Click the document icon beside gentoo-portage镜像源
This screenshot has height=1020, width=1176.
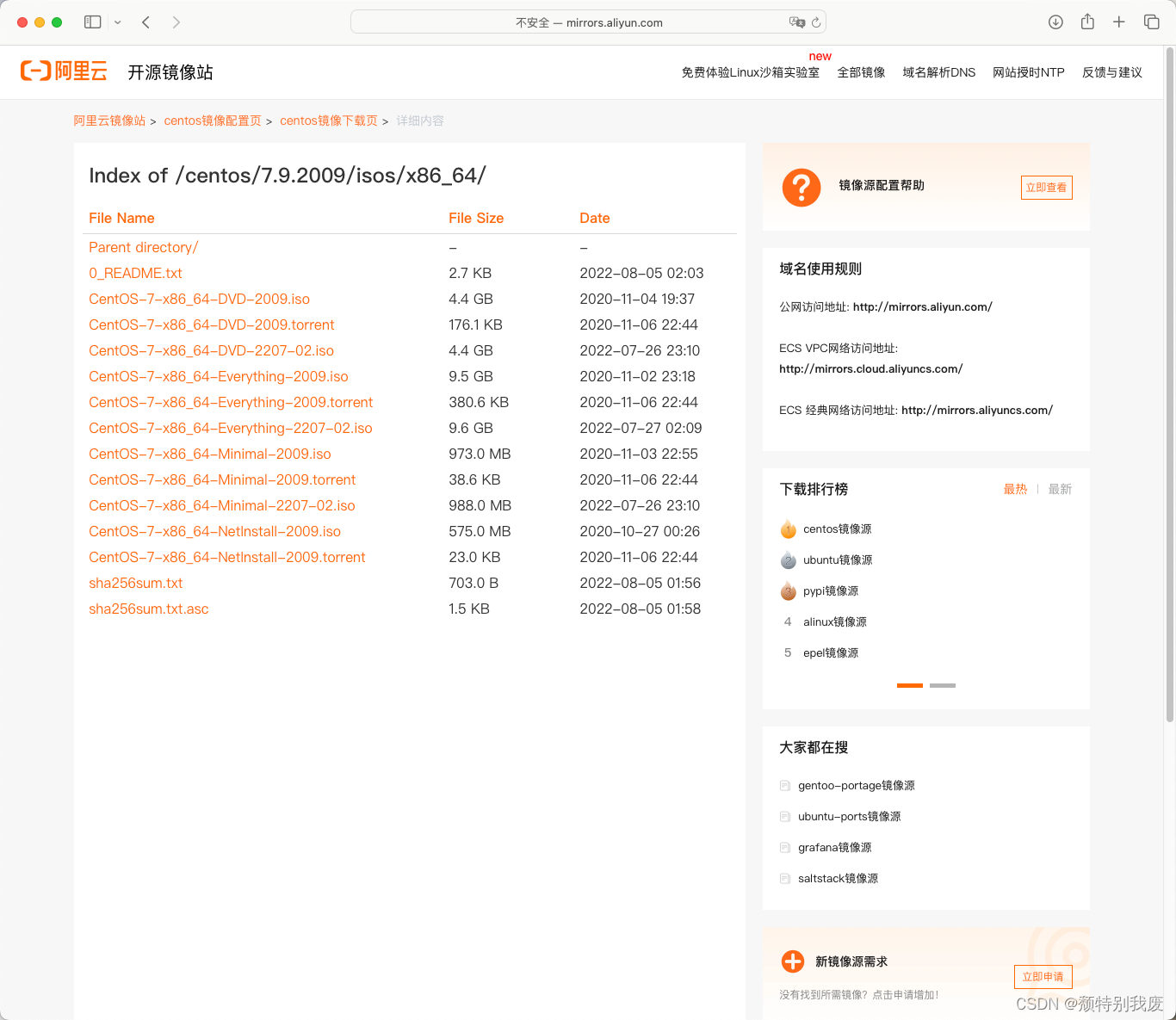785,785
